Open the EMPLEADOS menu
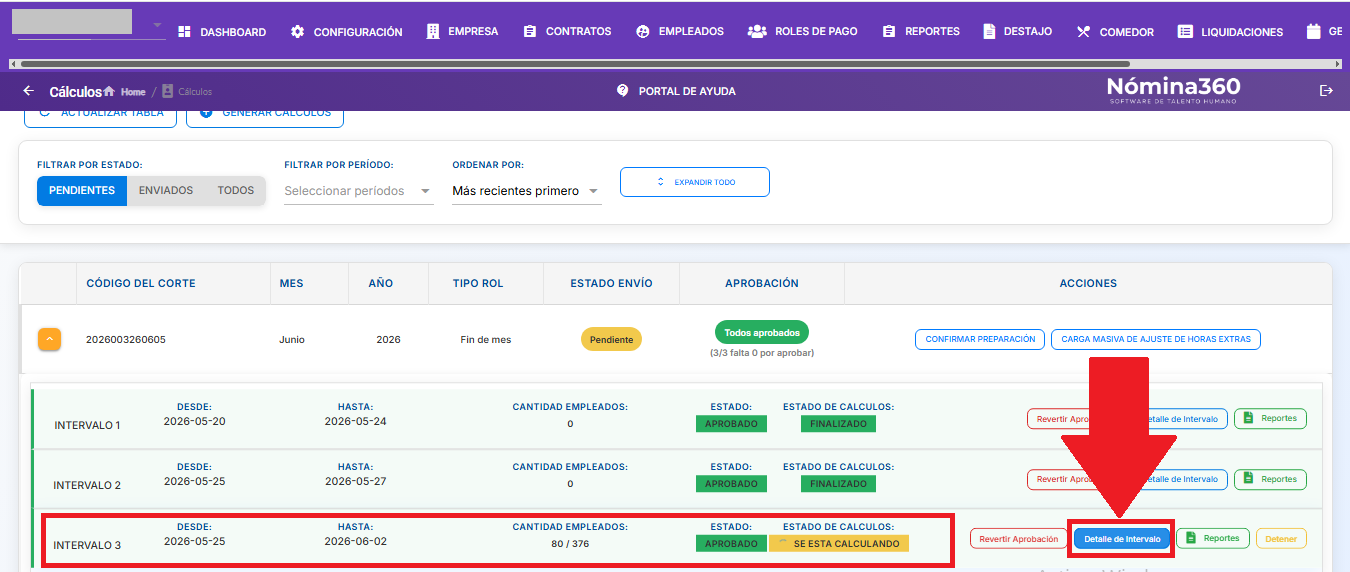Viewport: 1350px width, 572px height. [x=680, y=32]
